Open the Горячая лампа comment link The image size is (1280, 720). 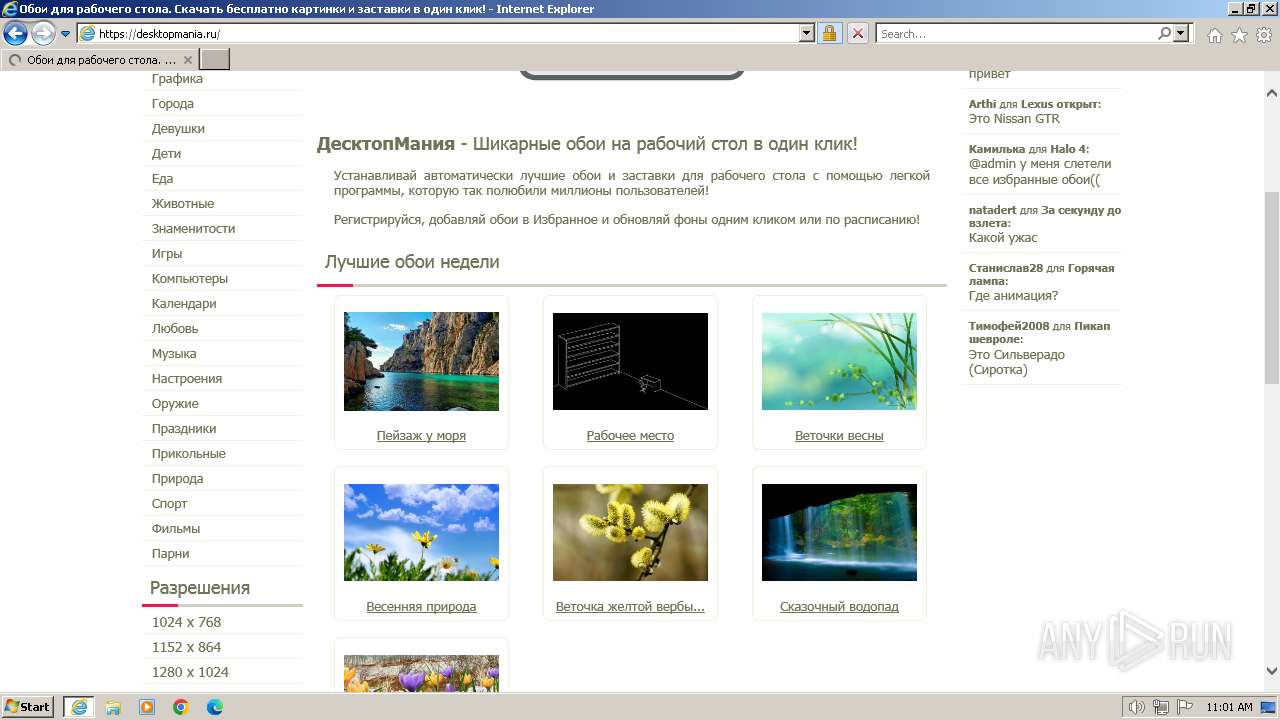pos(1041,275)
